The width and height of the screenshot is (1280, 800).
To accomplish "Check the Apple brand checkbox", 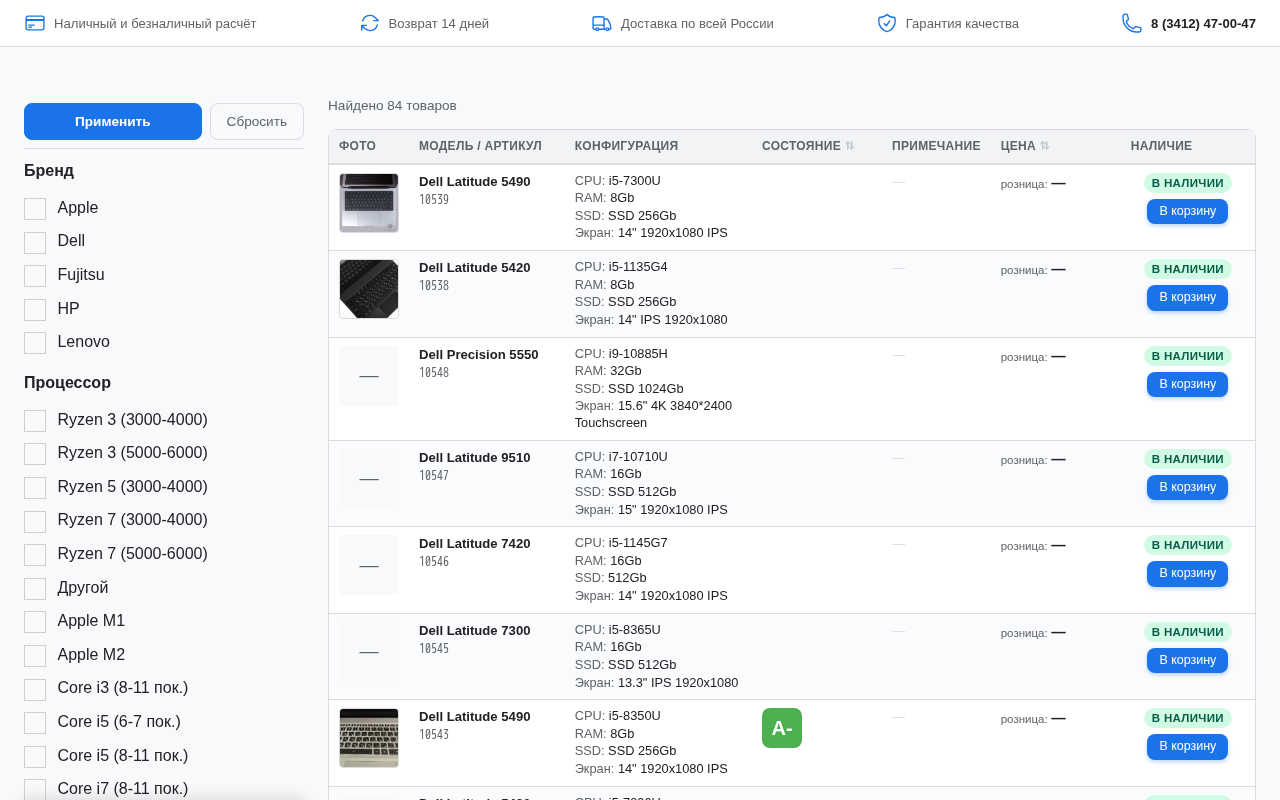I will (x=35, y=209).
